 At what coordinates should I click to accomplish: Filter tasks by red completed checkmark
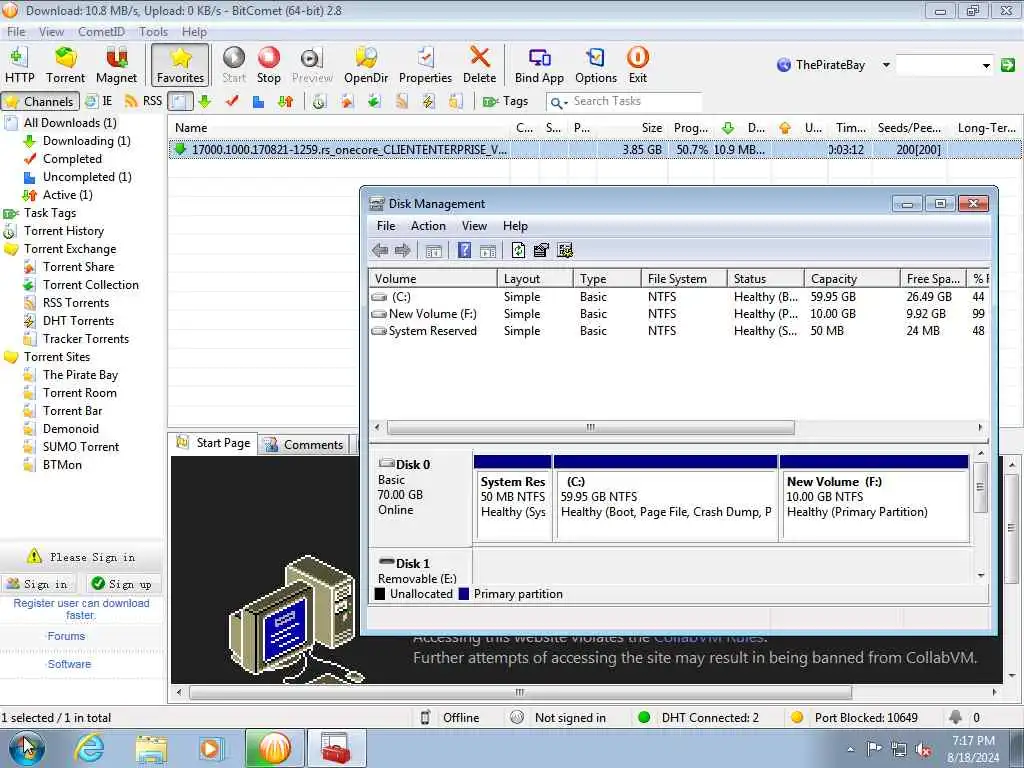(231, 101)
